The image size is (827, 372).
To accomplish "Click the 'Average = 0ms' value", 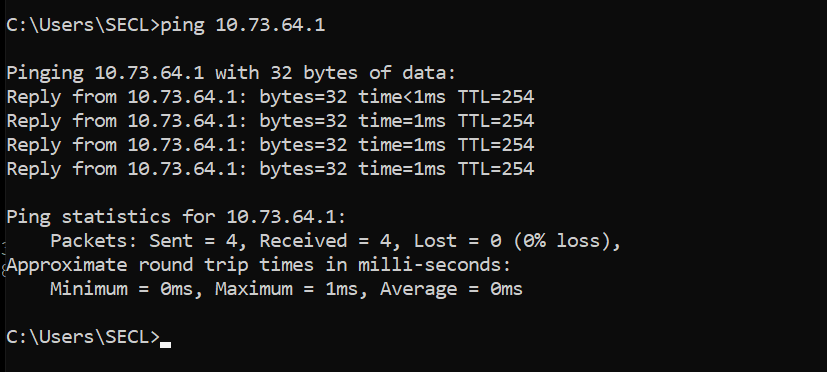I will (x=451, y=289).
